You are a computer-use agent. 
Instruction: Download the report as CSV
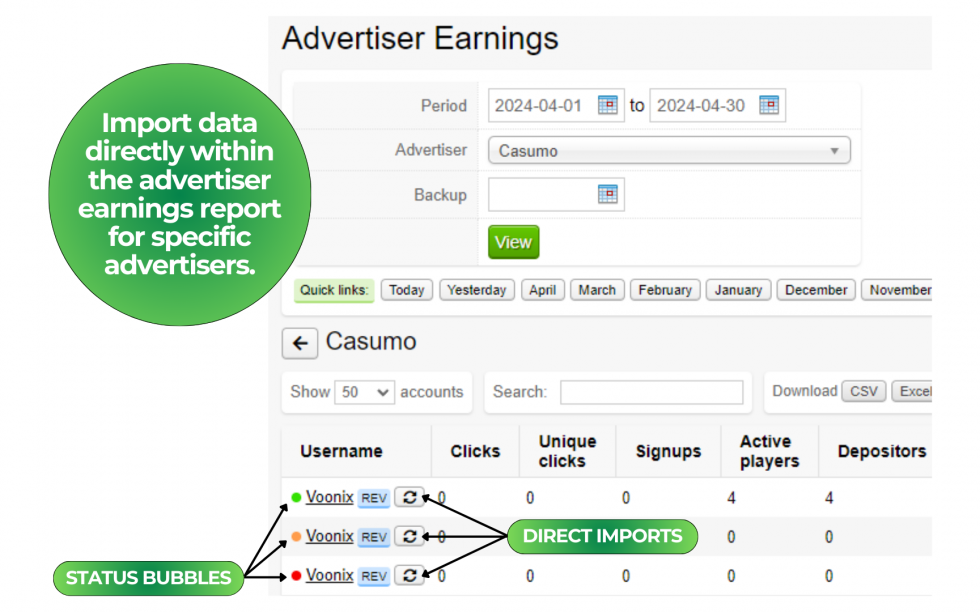pos(862,391)
